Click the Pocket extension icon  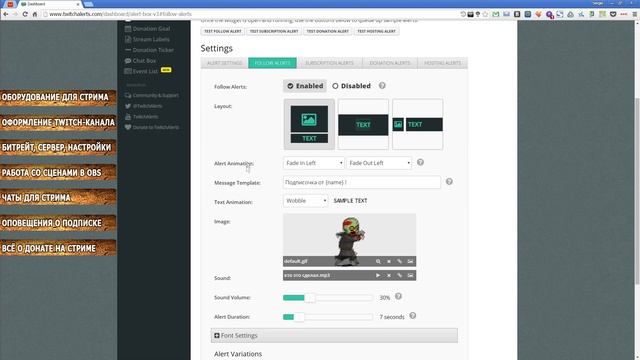613,14
